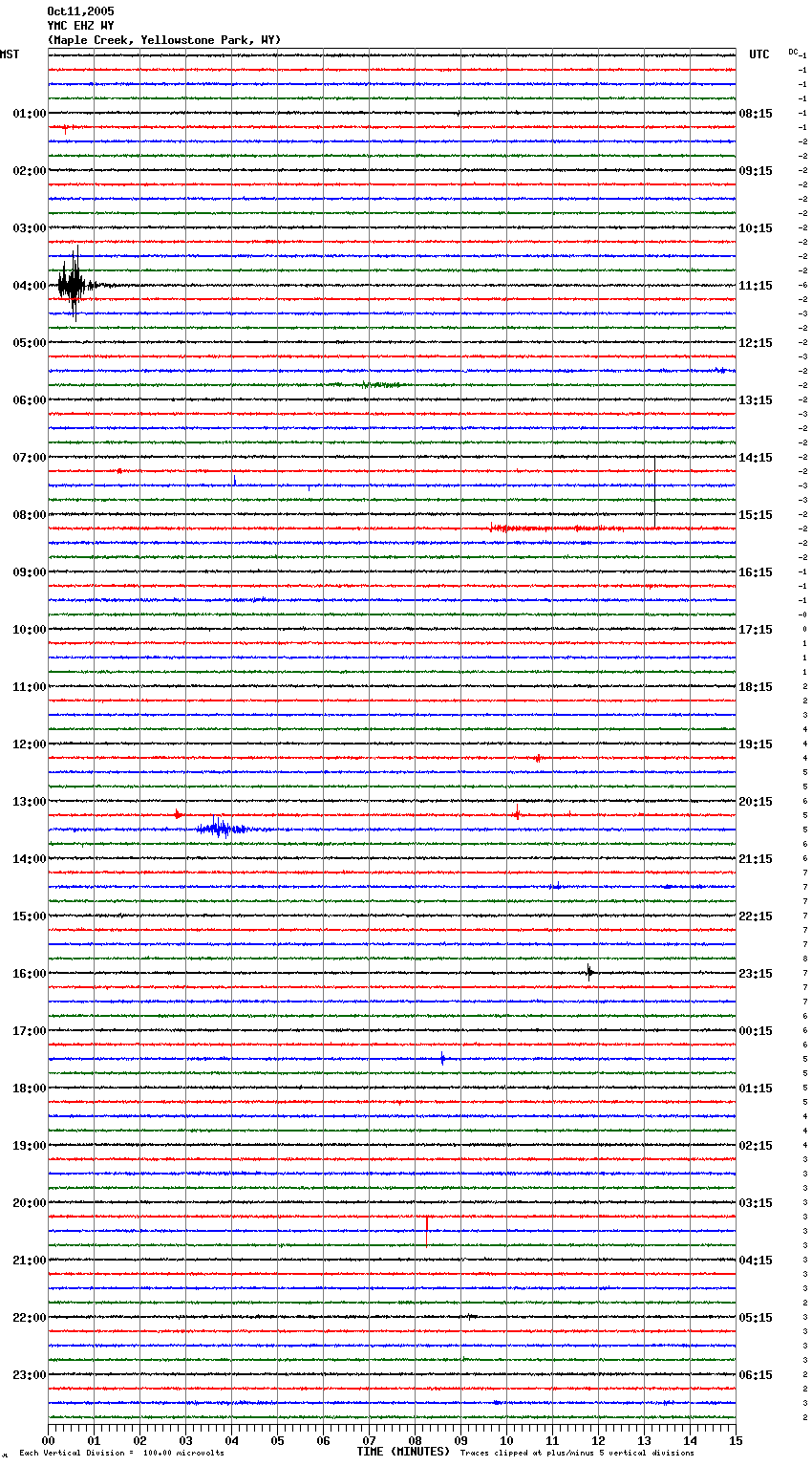
Task: Click the 14:00 MST time label
Action: (30, 859)
